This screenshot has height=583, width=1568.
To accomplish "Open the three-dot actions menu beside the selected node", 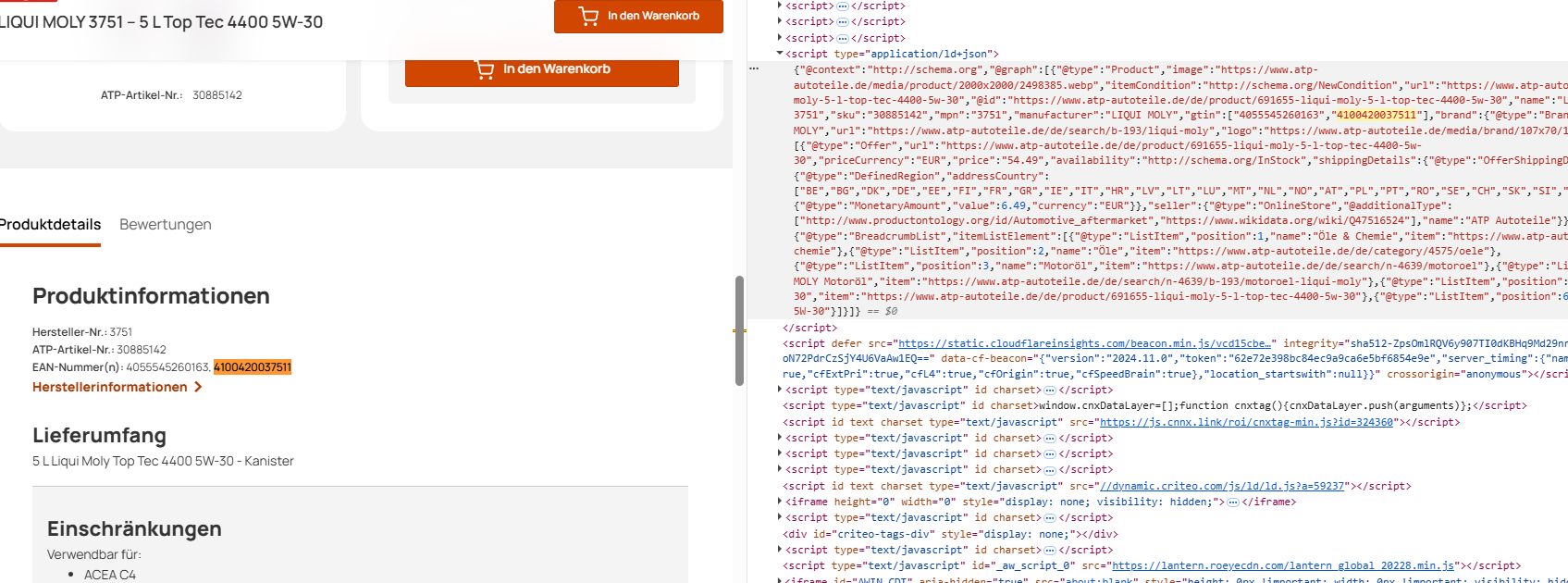I will (754, 68).
